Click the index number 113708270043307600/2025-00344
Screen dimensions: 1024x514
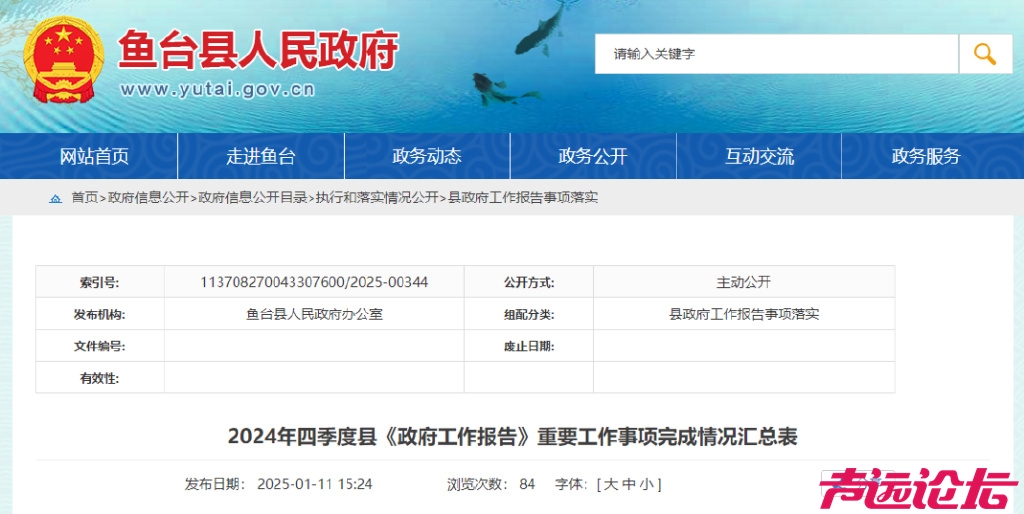[x=314, y=282]
